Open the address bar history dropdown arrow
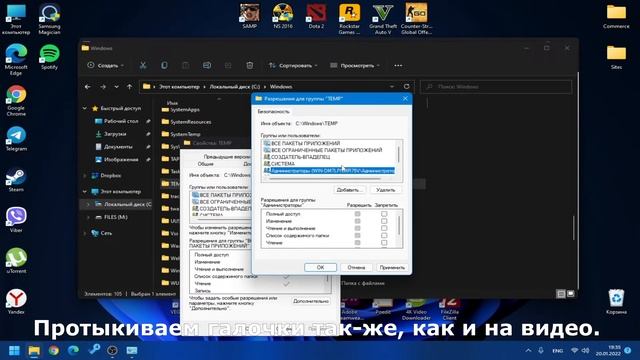Viewport: 640px width, 360px height. coord(392,87)
